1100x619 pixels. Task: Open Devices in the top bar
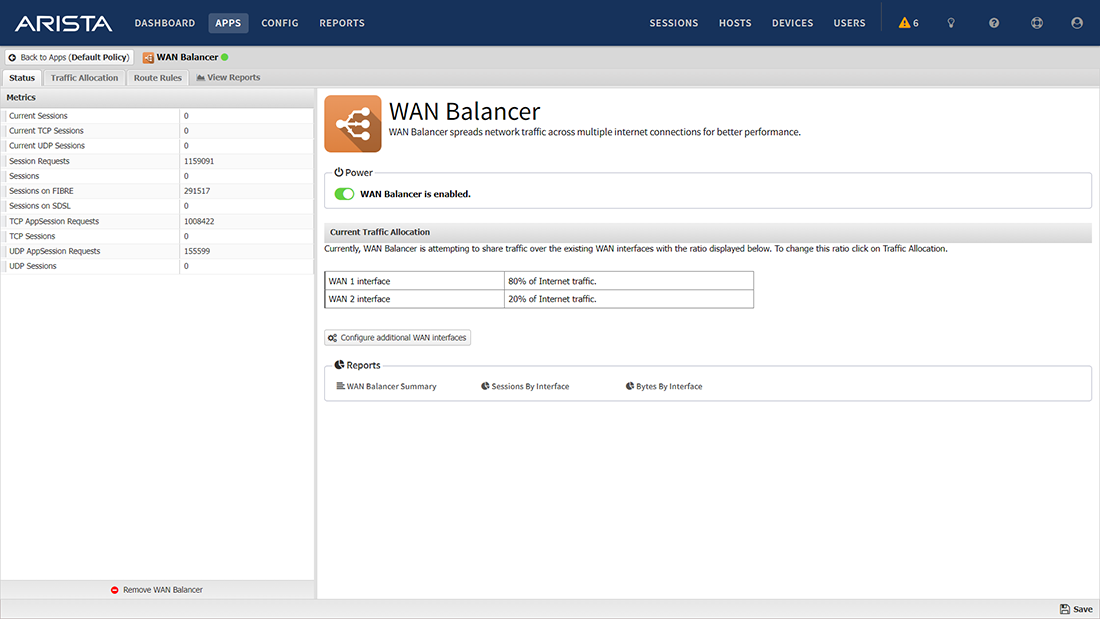point(793,23)
